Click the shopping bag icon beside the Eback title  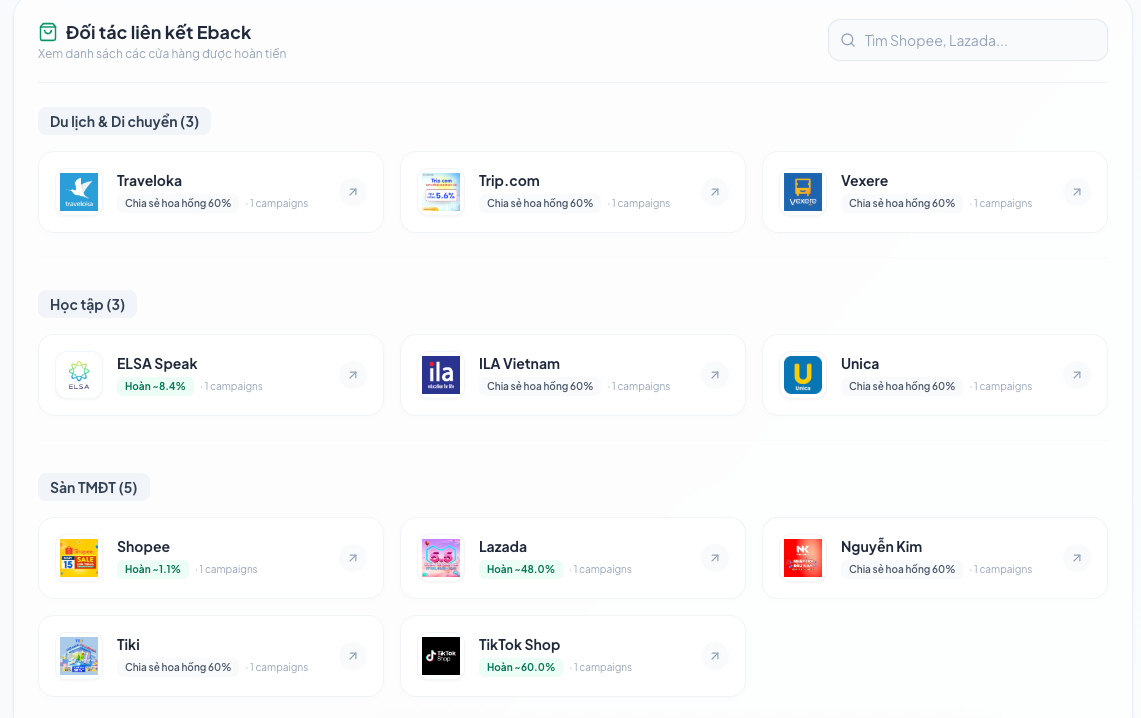48,32
